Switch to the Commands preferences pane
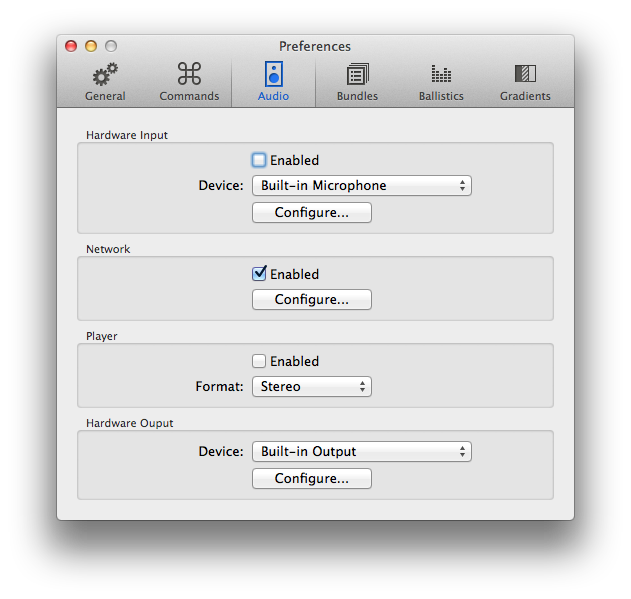Screen dimensions: 631x599 coord(189,82)
